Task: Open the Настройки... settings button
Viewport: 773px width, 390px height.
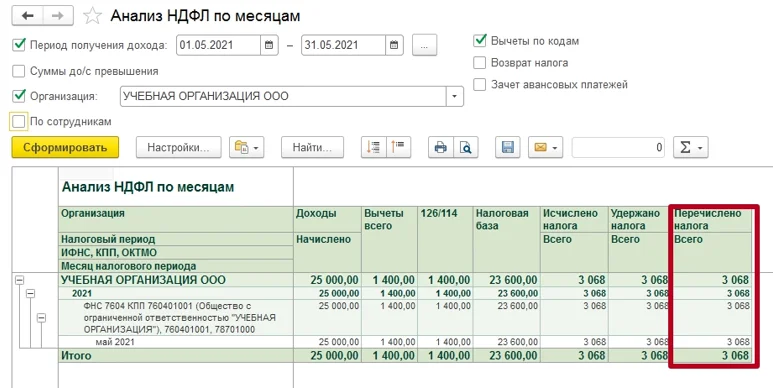Action: pyautogui.click(x=178, y=147)
